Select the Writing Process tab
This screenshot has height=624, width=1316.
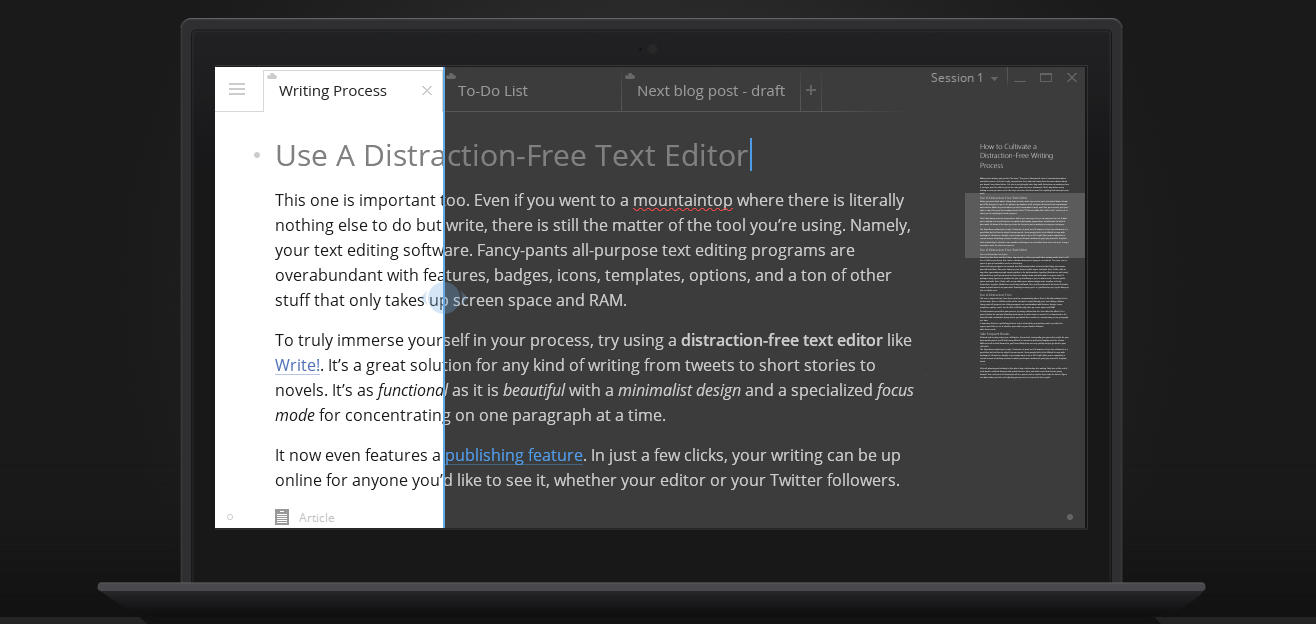332,91
